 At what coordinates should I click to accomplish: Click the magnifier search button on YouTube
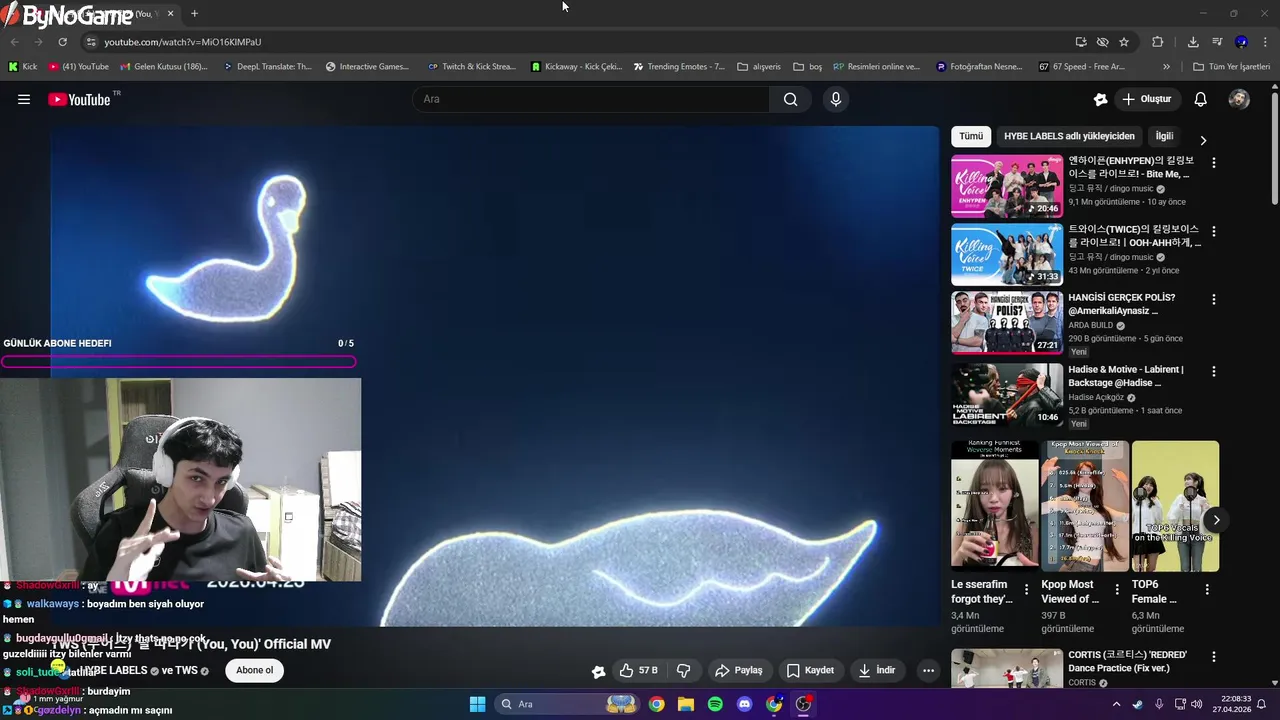point(791,99)
